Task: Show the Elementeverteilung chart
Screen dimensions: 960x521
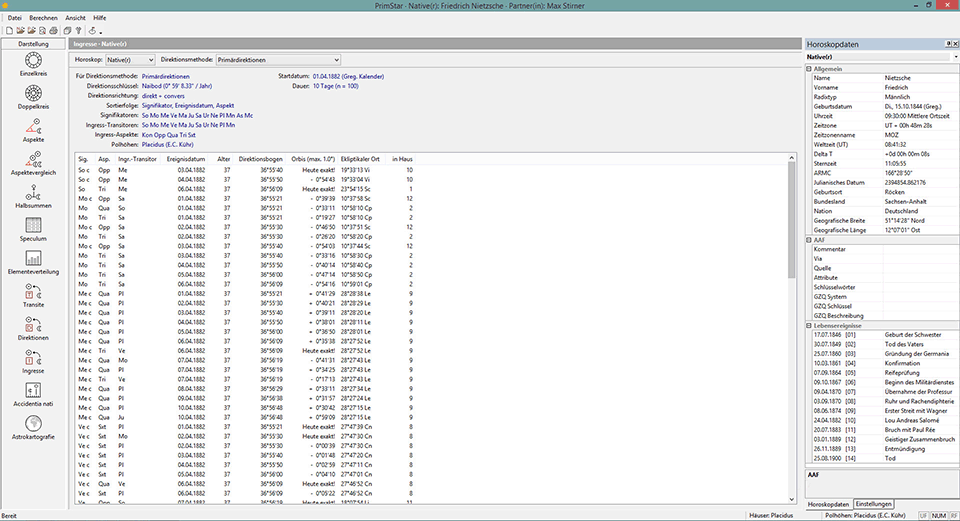Action: (x=33, y=263)
